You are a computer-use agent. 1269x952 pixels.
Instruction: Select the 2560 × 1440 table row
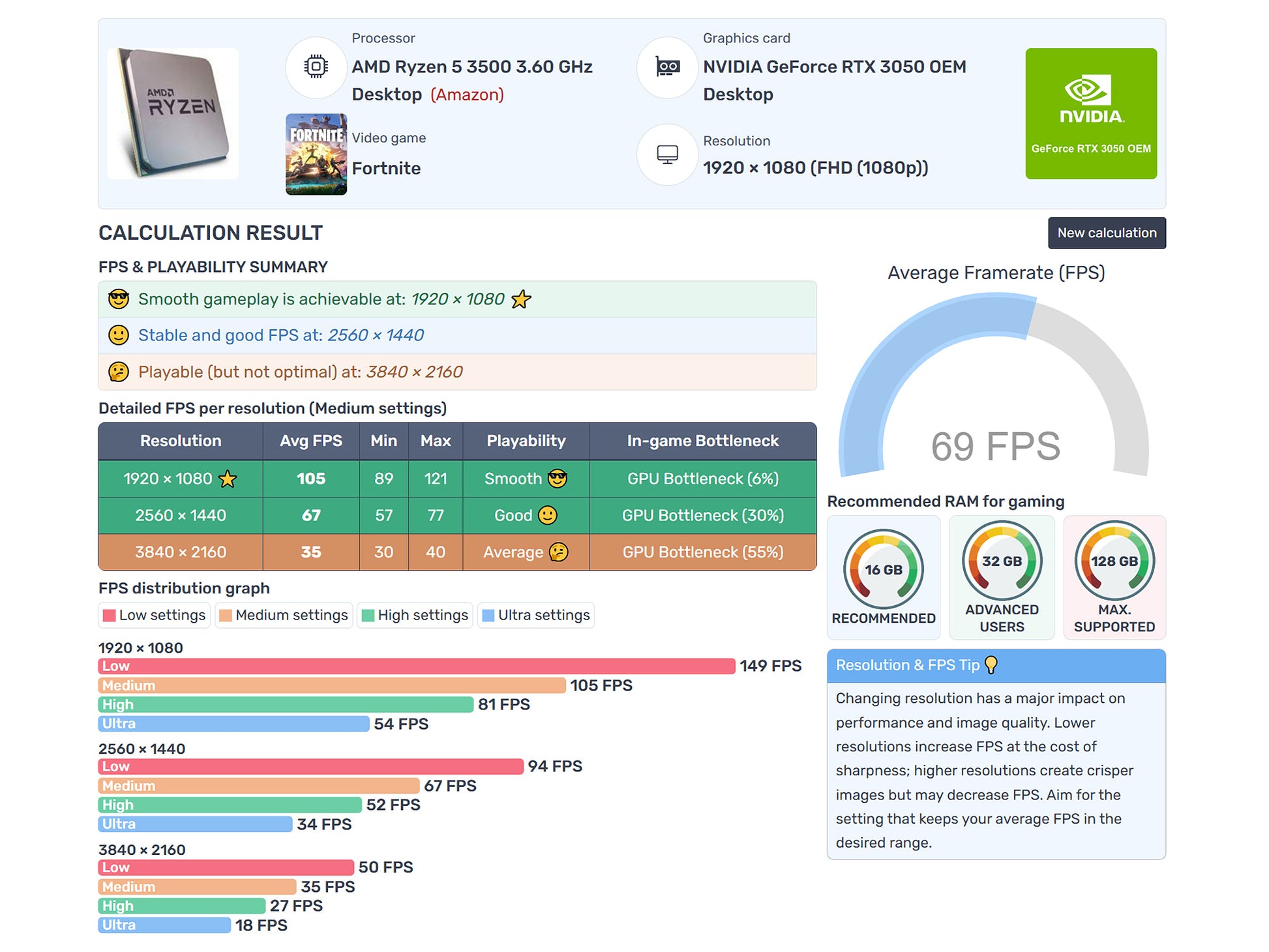click(181, 516)
